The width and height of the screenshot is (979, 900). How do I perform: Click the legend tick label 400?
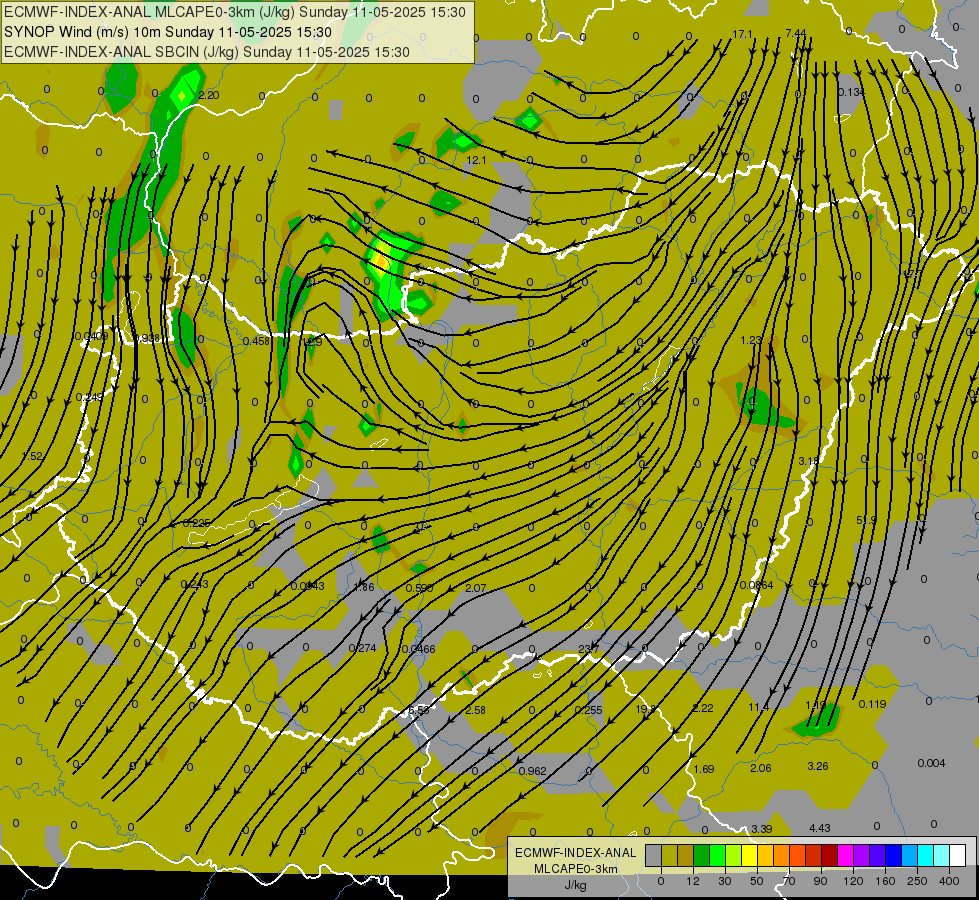(949, 881)
